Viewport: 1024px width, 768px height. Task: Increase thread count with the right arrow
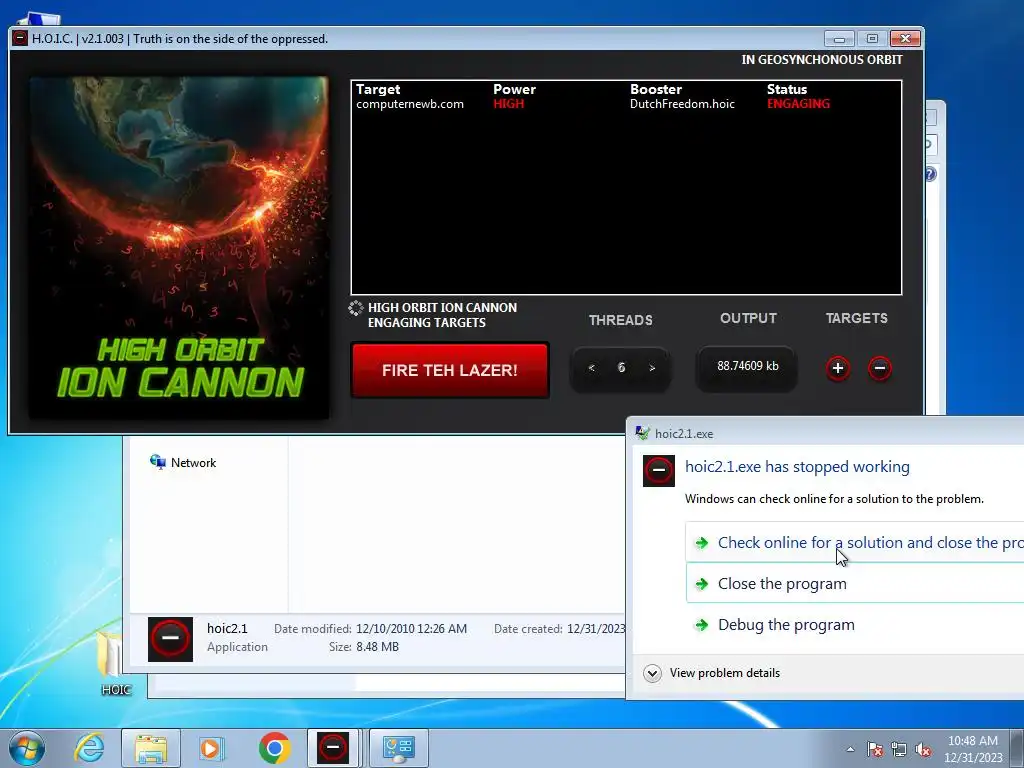coord(652,368)
